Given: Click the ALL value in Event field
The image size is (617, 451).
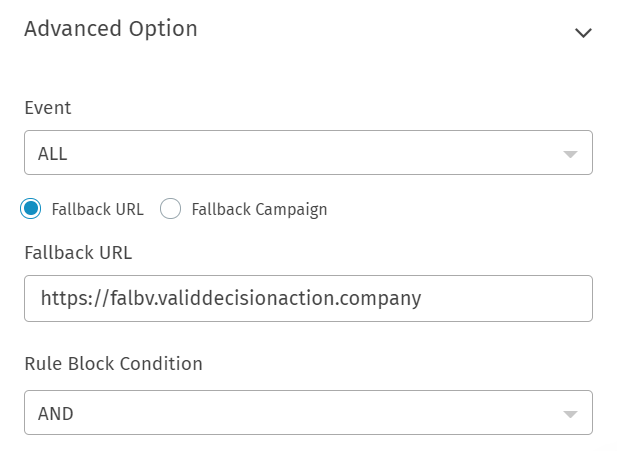Looking at the screenshot, I should tap(53, 154).
